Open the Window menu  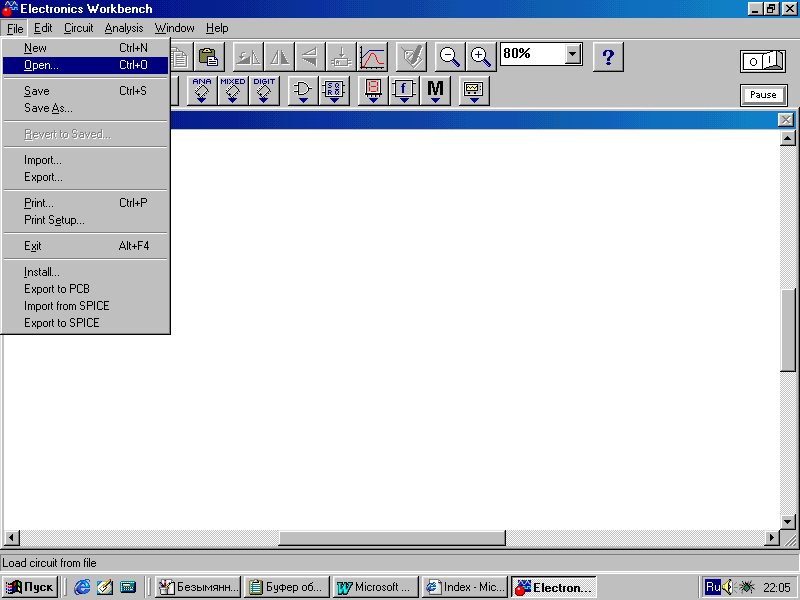(x=174, y=28)
